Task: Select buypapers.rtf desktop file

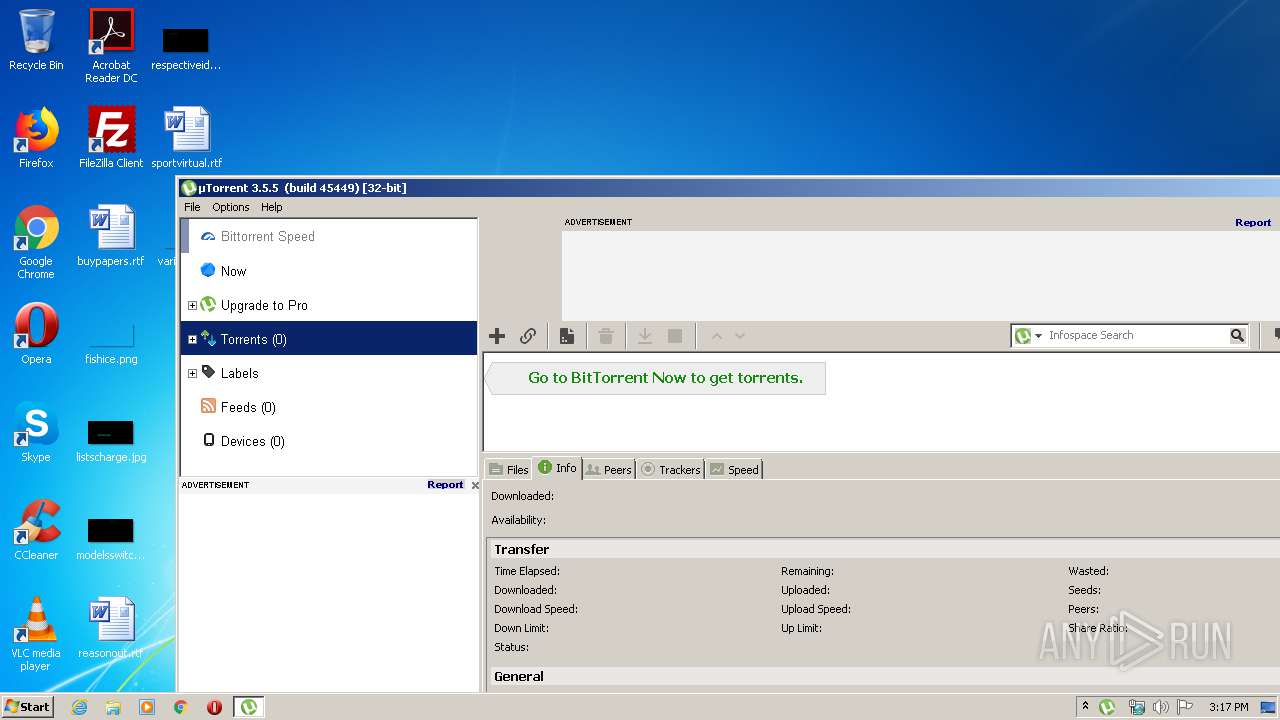Action: pos(111,236)
